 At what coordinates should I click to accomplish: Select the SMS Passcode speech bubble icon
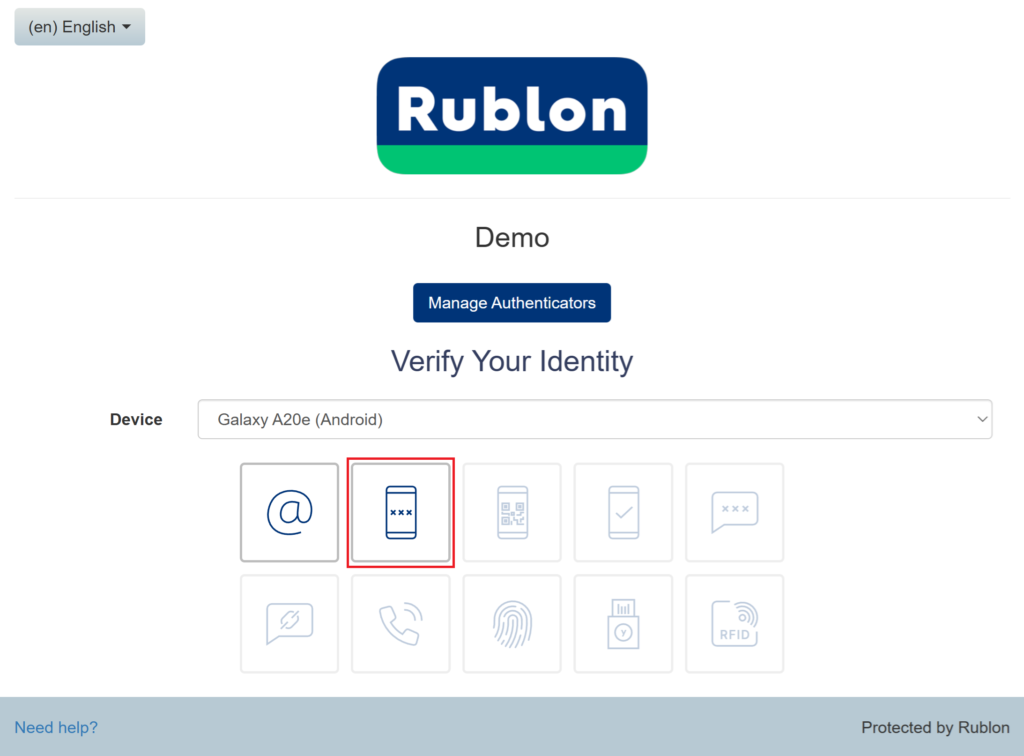[734, 512]
